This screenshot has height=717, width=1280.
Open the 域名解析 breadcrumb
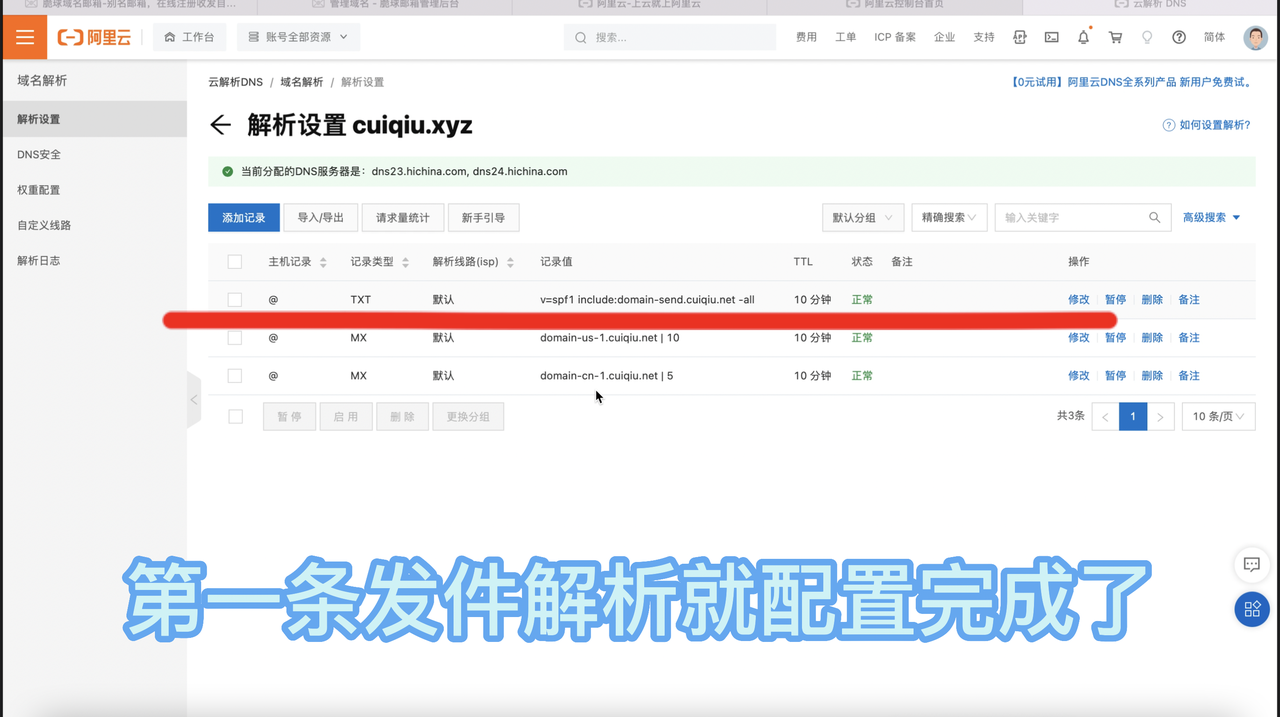[x=302, y=82]
